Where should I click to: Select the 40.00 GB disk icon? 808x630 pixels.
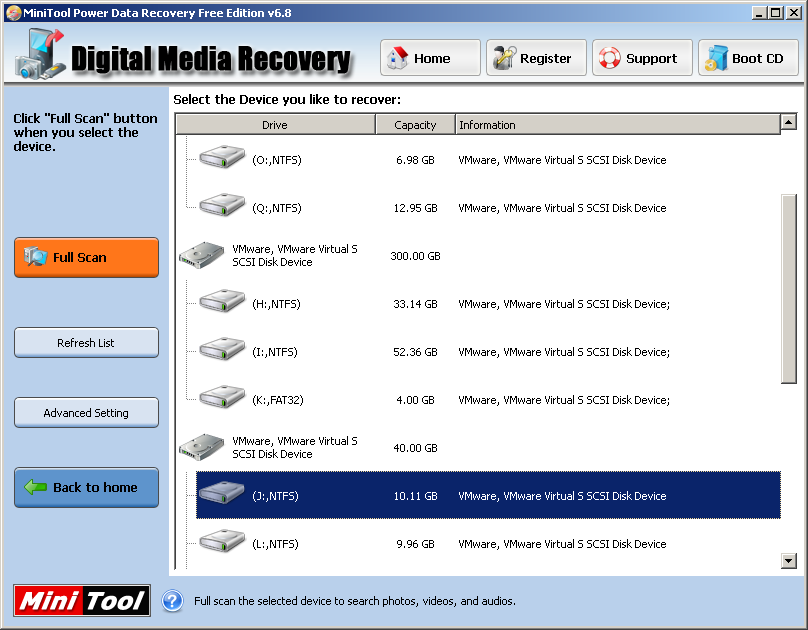click(201, 447)
